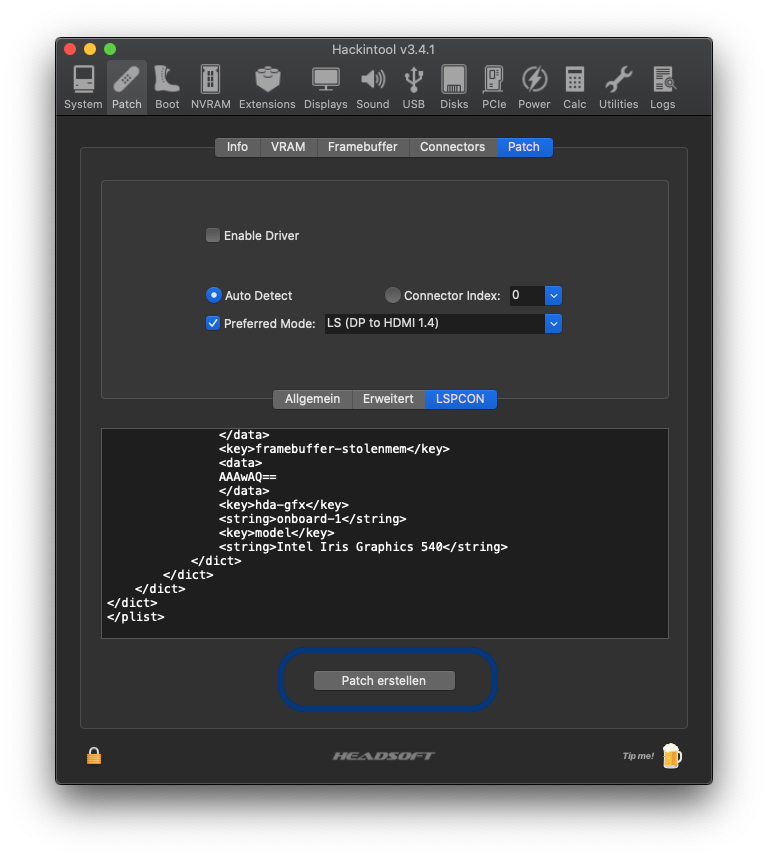Minimize window with yellow button

tap(90, 49)
